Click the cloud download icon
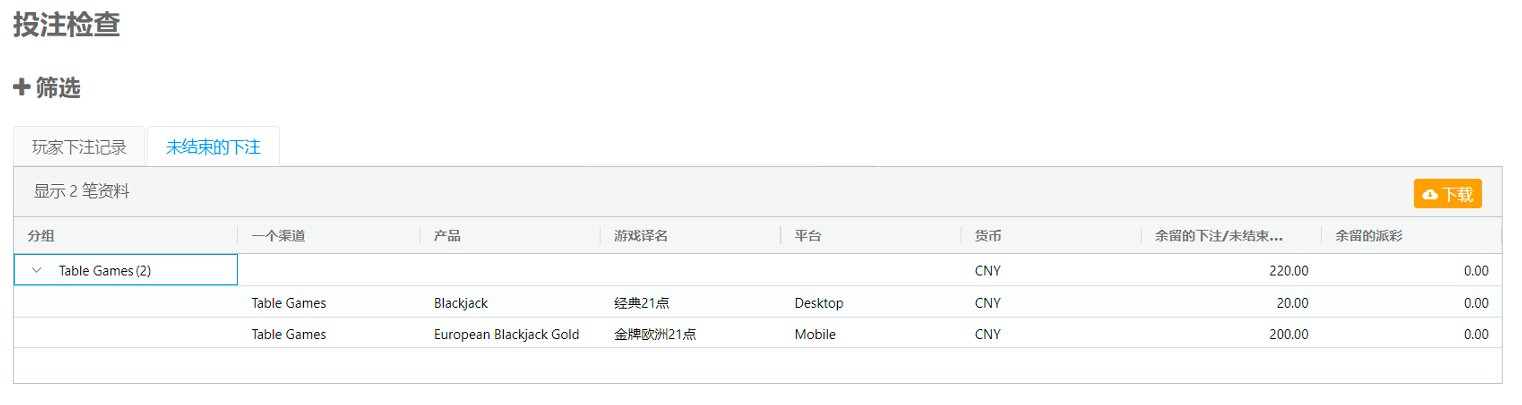This screenshot has height=405, width=1522. click(x=1430, y=194)
